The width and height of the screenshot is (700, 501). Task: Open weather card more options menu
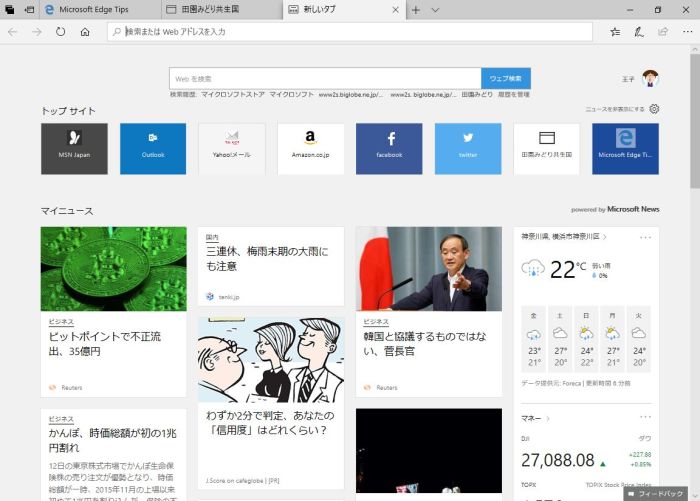645,237
